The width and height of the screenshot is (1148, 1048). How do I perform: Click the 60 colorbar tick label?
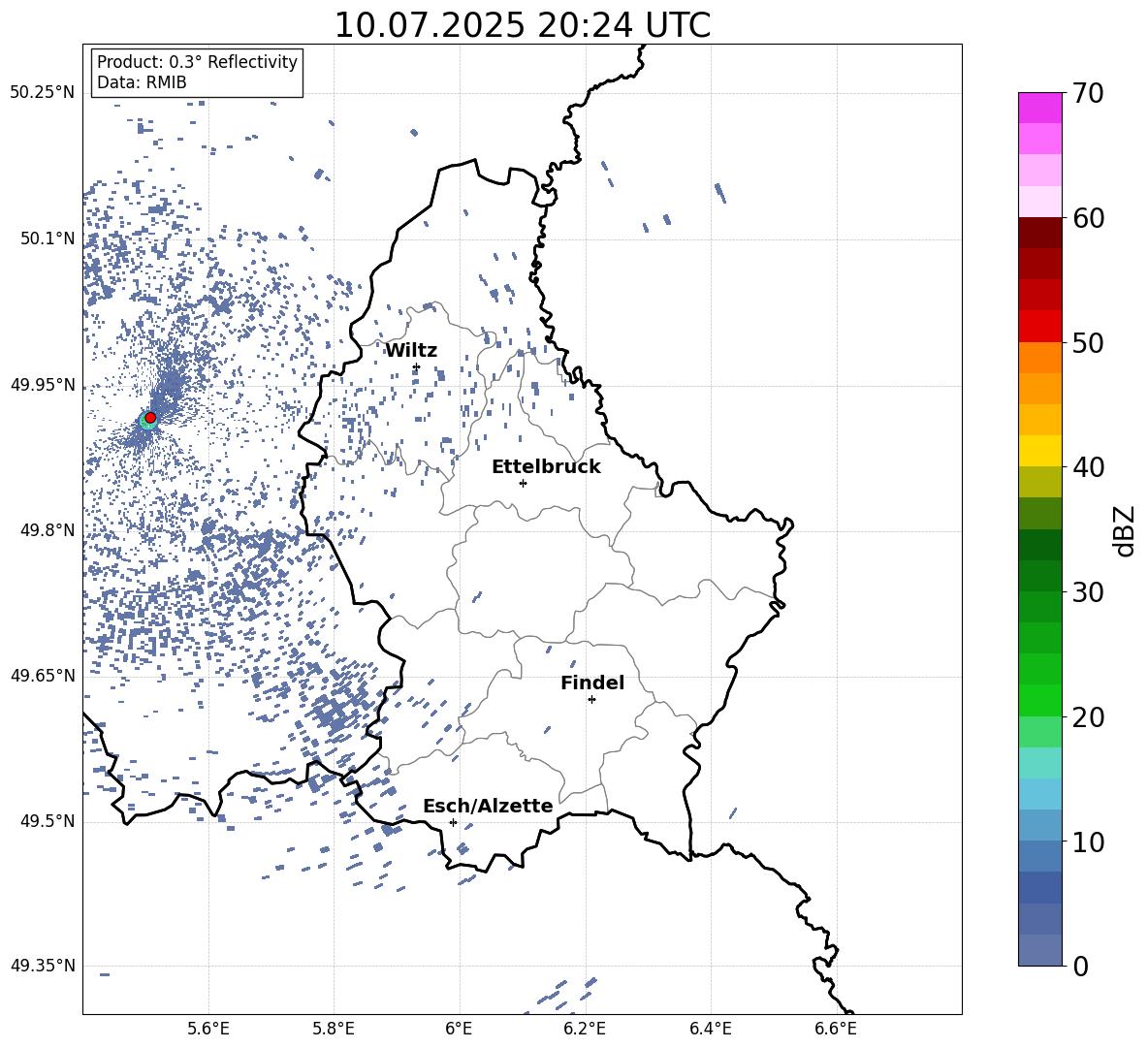[1088, 218]
